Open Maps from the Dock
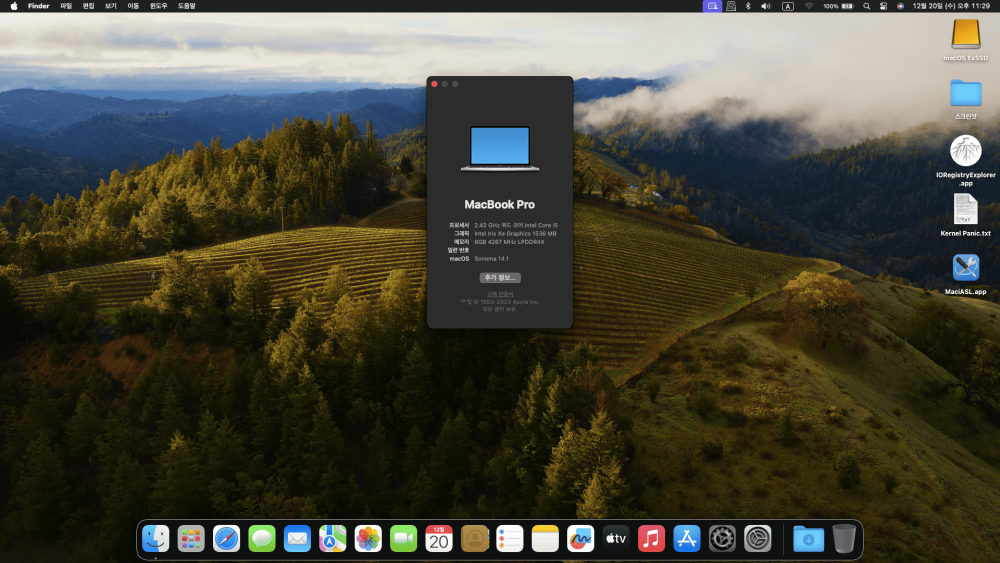Viewport: 1000px width, 563px height. [x=332, y=539]
